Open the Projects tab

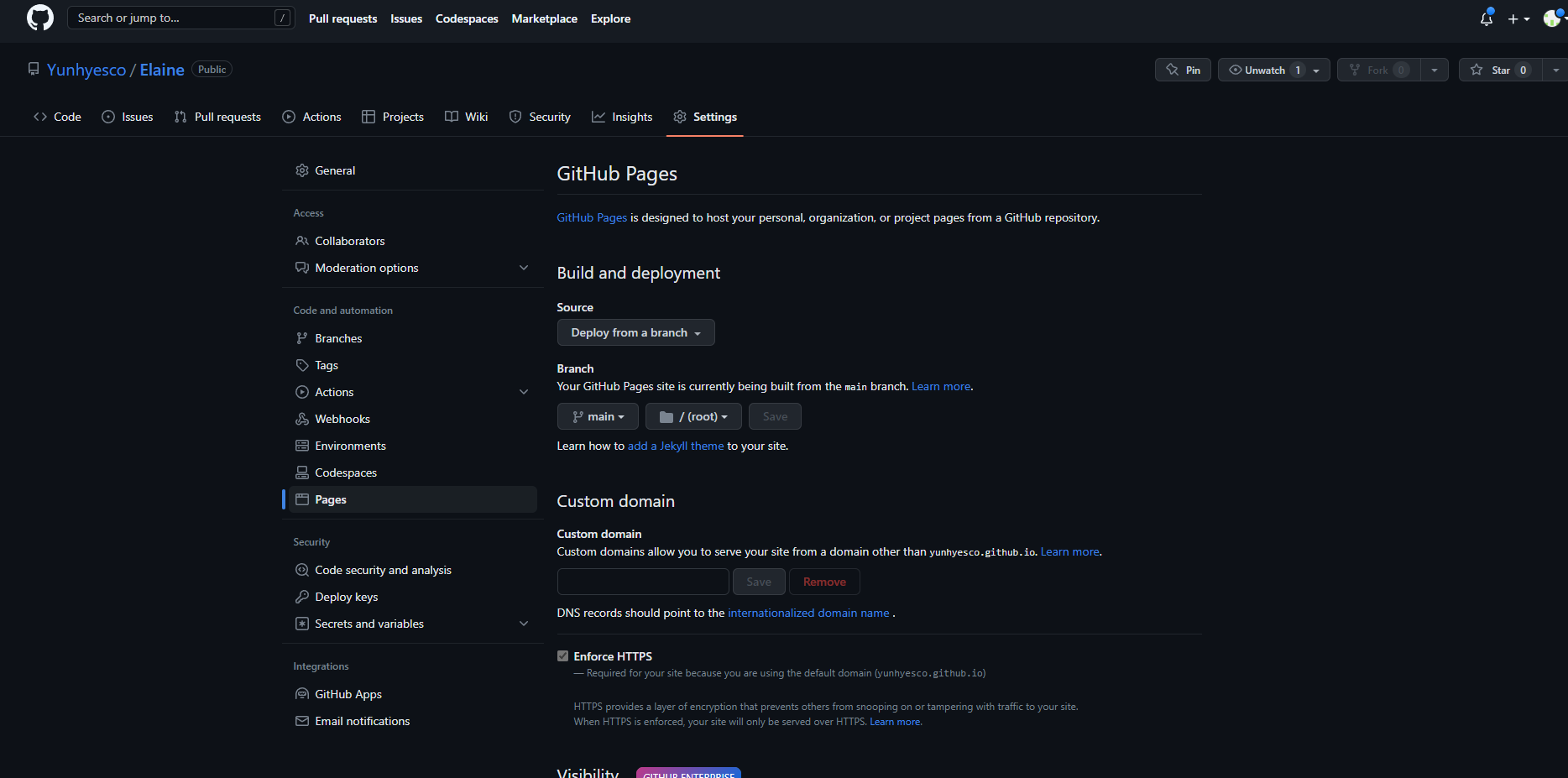pos(393,117)
